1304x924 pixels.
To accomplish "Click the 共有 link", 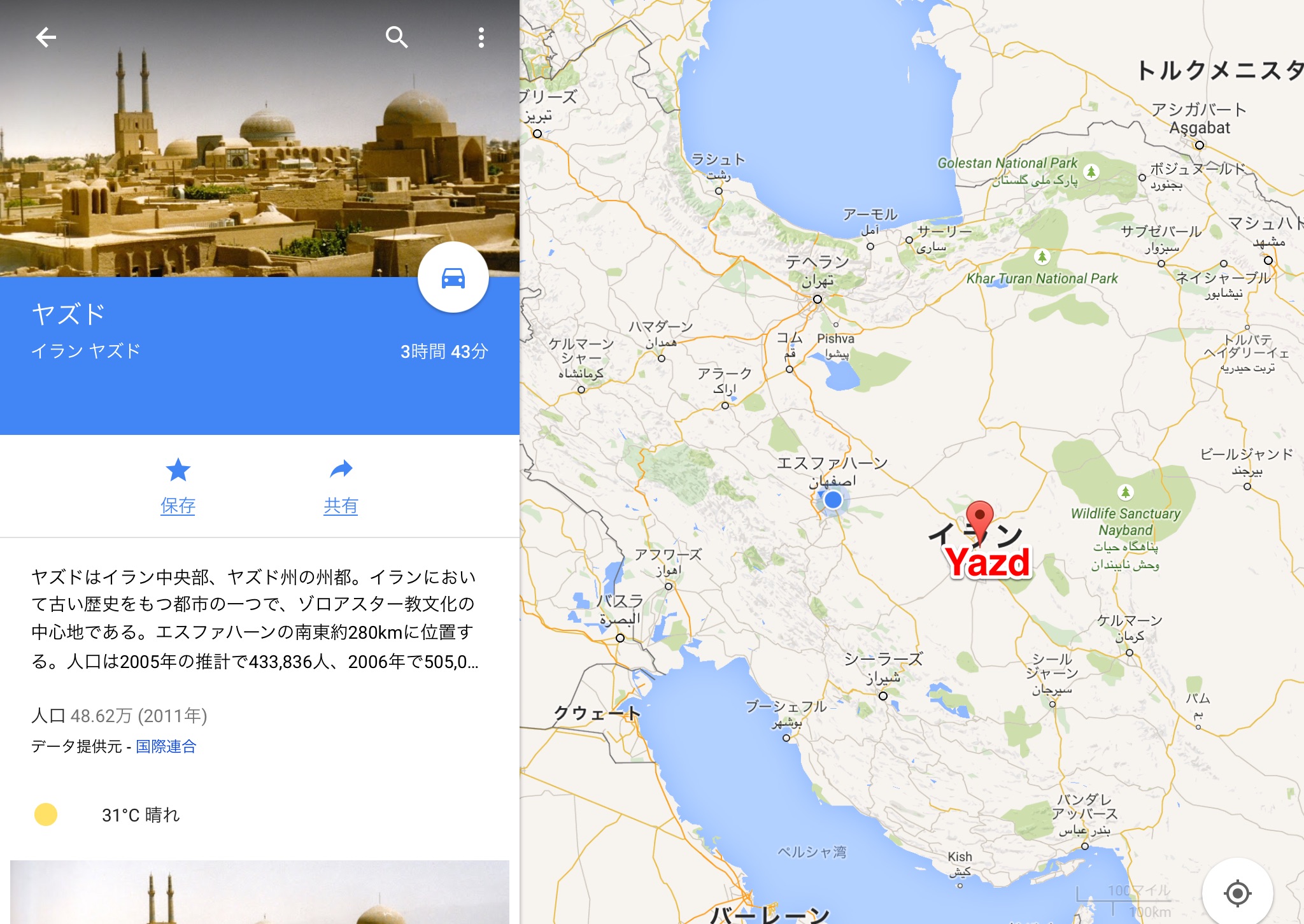I will coord(341,506).
